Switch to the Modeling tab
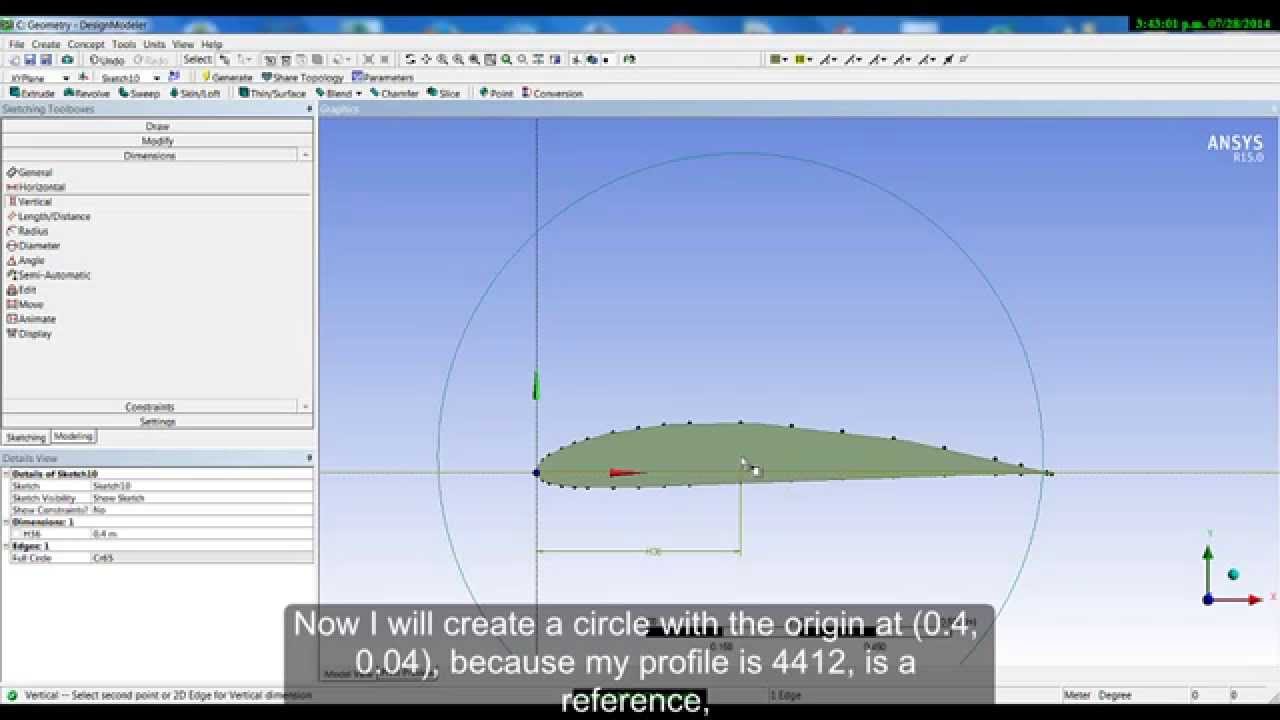Screen dimensions: 1280x720 [x=73, y=436]
